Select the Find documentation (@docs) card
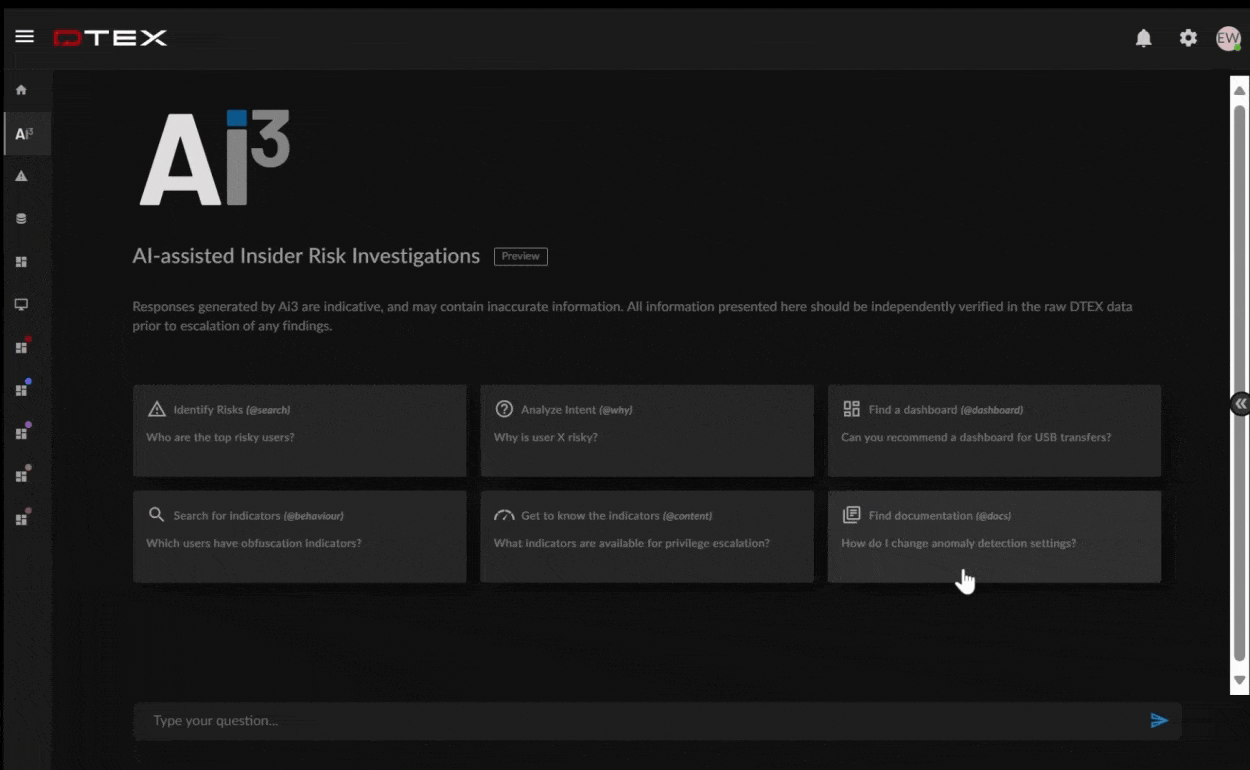The width and height of the screenshot is (1250, 770). click(x=994, y=536)
